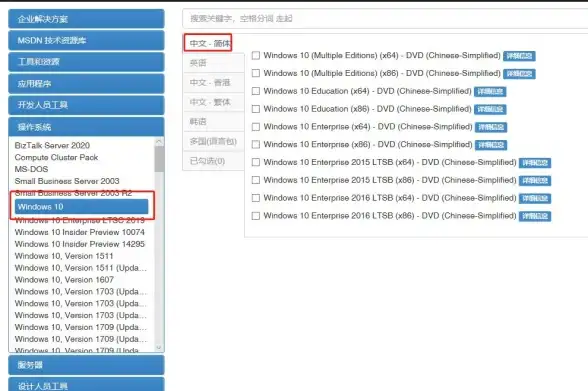Open the 开发人员工具 category panel
The image size is (588, 391).
[x=86, y=105]
